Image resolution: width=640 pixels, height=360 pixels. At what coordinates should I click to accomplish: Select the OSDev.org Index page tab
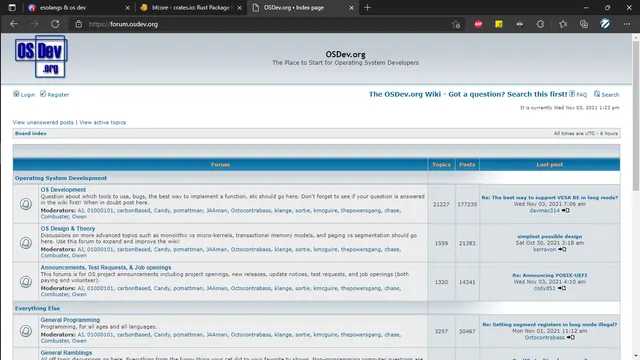[302, 7]
